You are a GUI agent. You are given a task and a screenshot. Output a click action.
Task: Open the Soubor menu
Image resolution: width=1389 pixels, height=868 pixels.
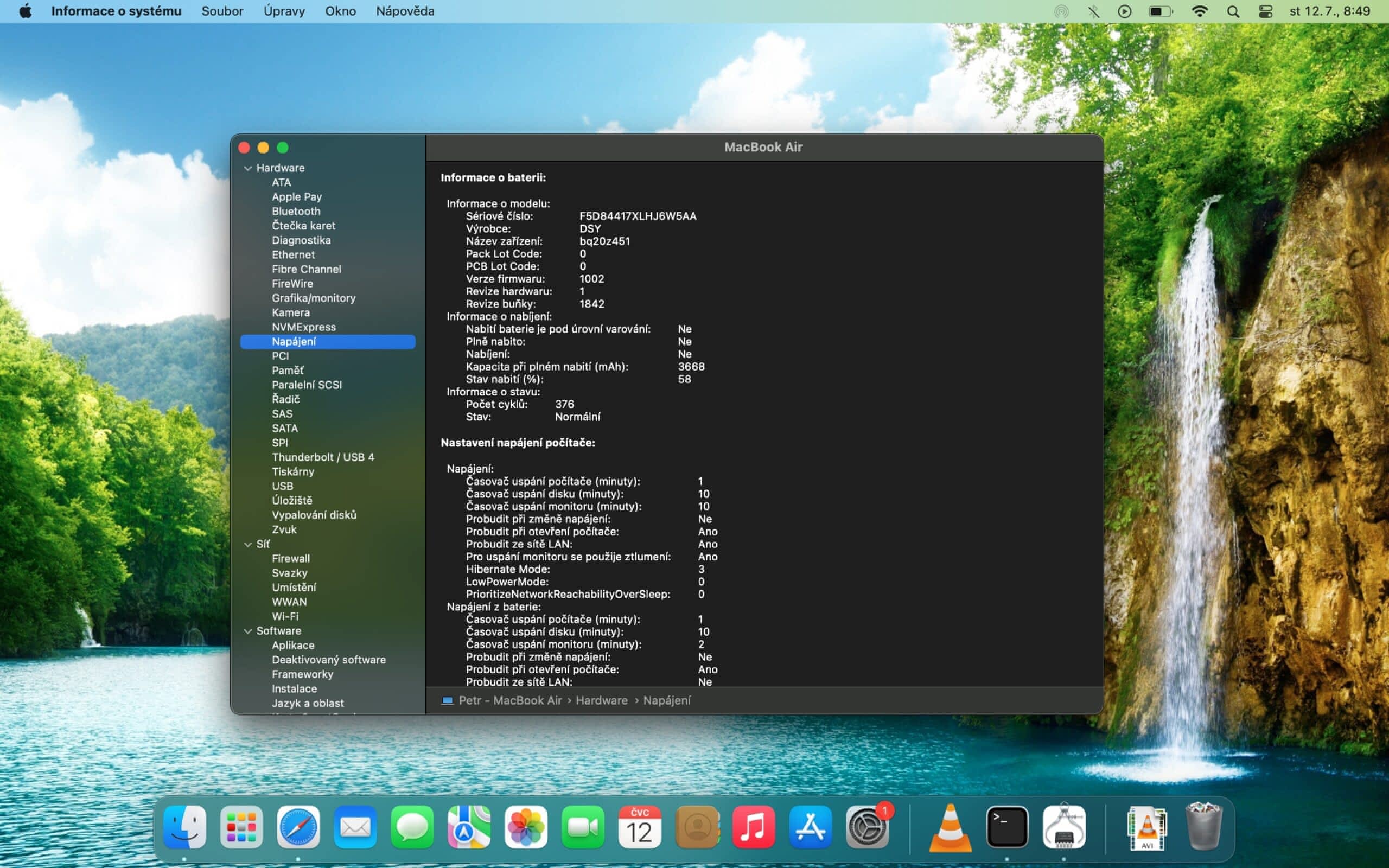(222, 11)
